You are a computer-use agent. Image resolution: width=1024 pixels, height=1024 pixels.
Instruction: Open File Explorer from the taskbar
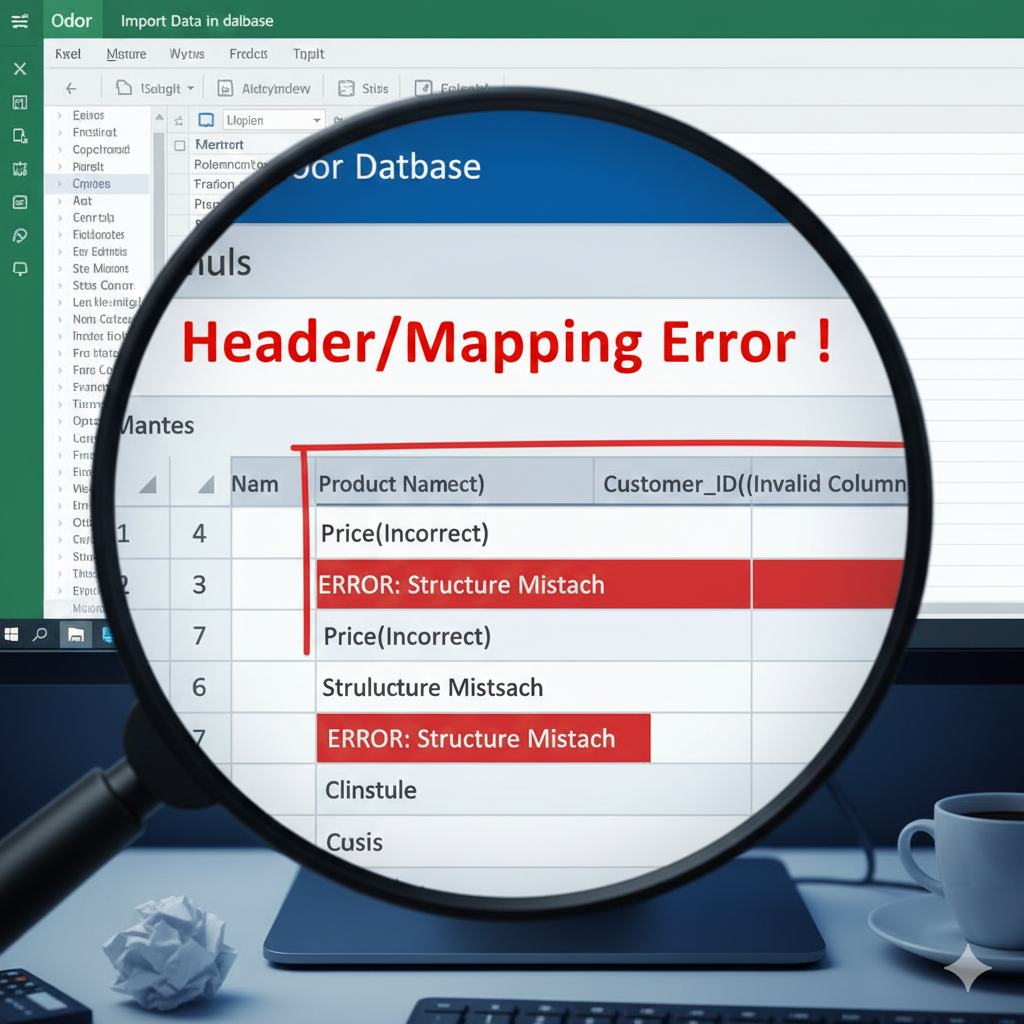click(x=75, y=634)
